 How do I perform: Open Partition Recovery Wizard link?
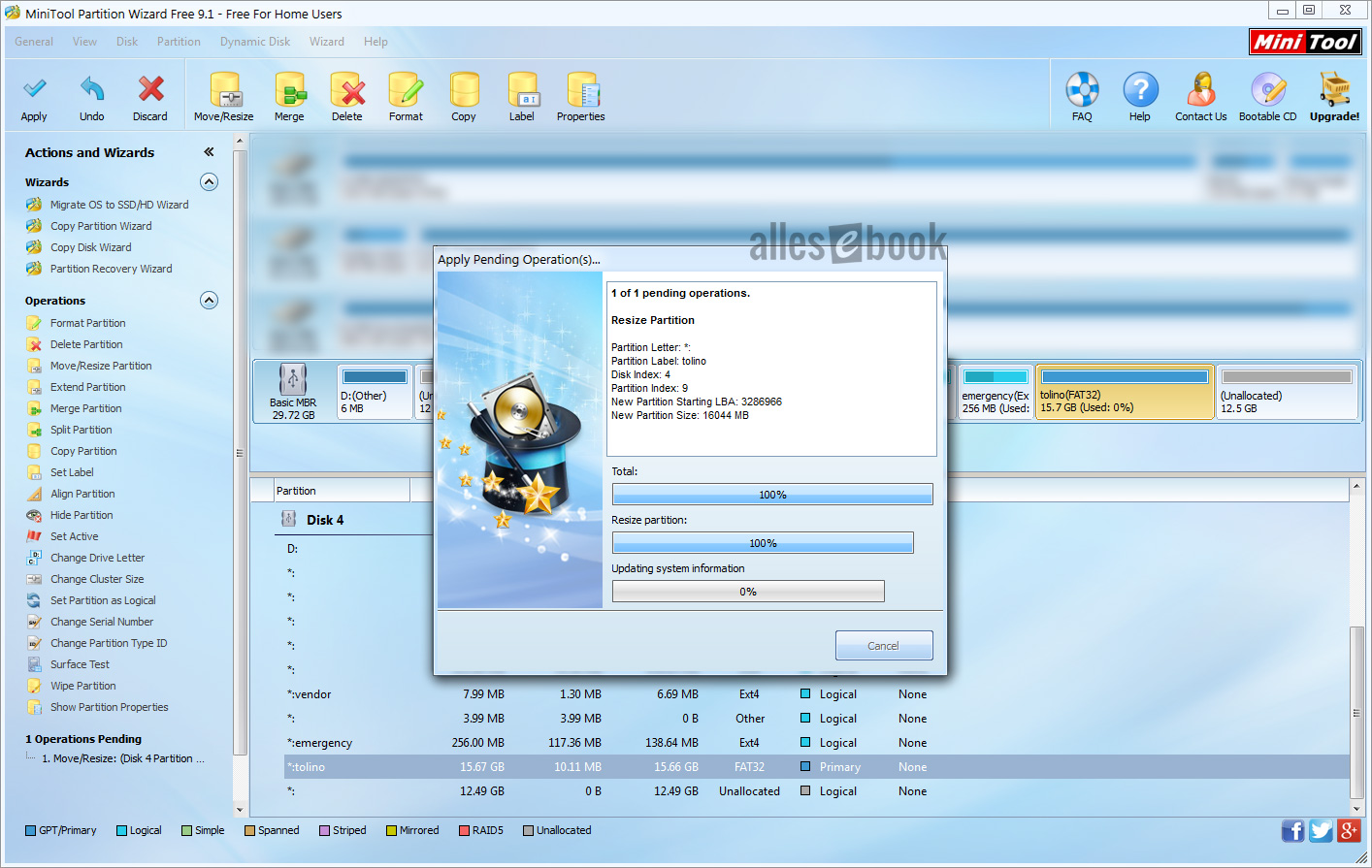click(112, 269)
